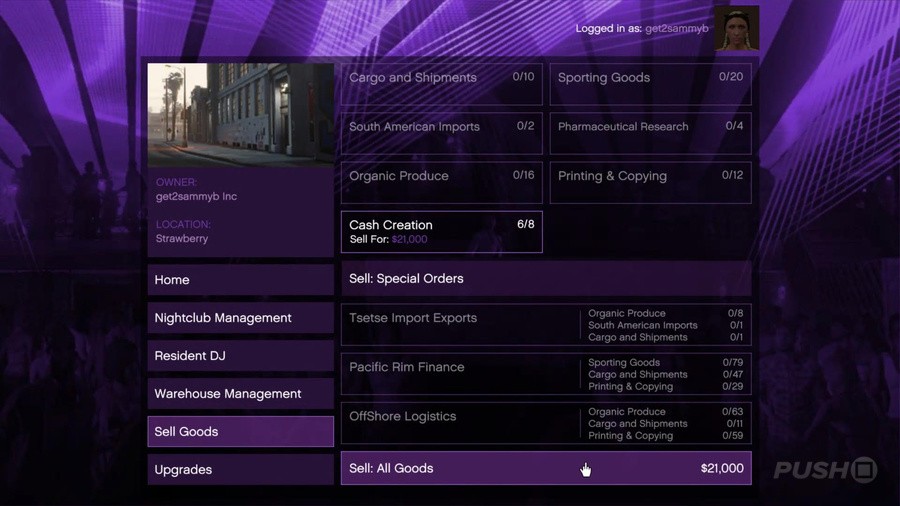The height and width of the screenshot is (506, 900).
Task: Click the 0/29 Printing & Copying requirement
Action: point(733,387)
